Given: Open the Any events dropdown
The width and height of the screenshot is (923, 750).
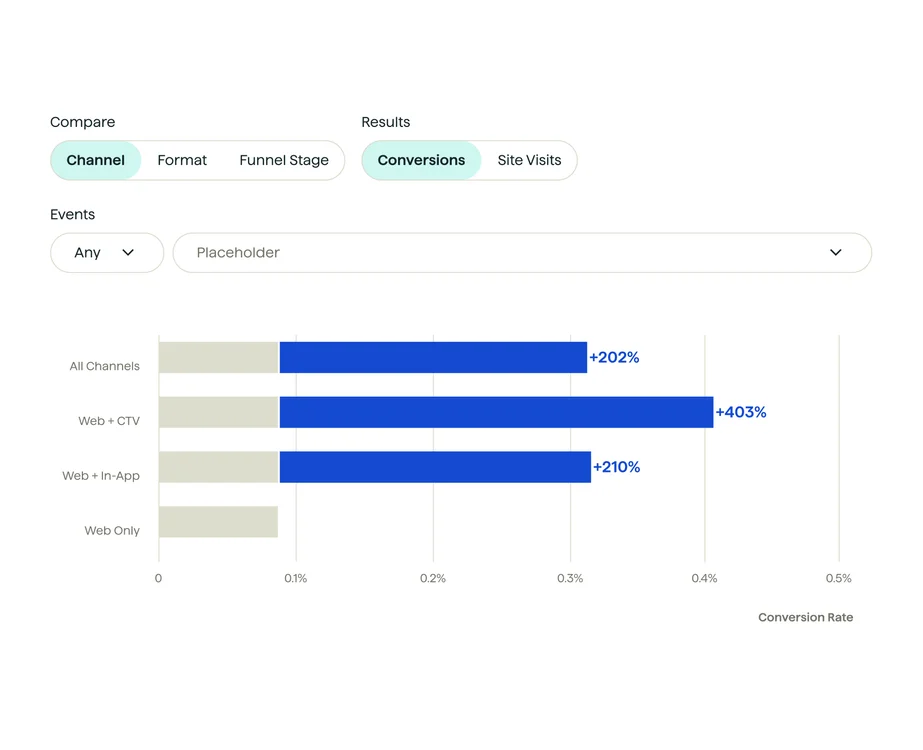Looking at the screenshot, I should pos(106,252).
